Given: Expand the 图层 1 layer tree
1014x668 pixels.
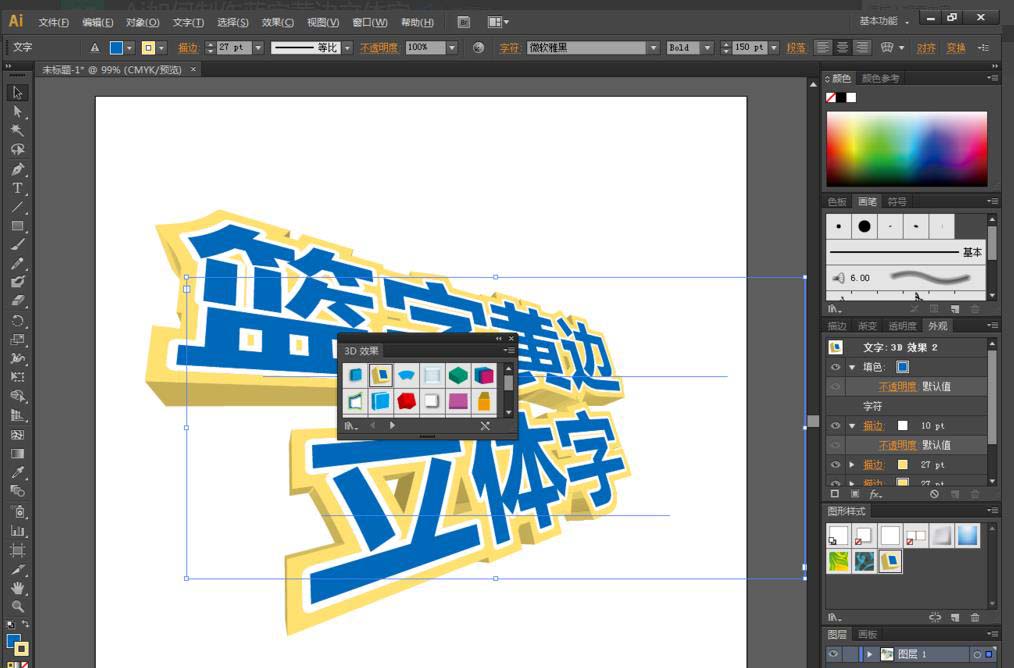Looking at the screenshot, I should click(x=869, y=654).
